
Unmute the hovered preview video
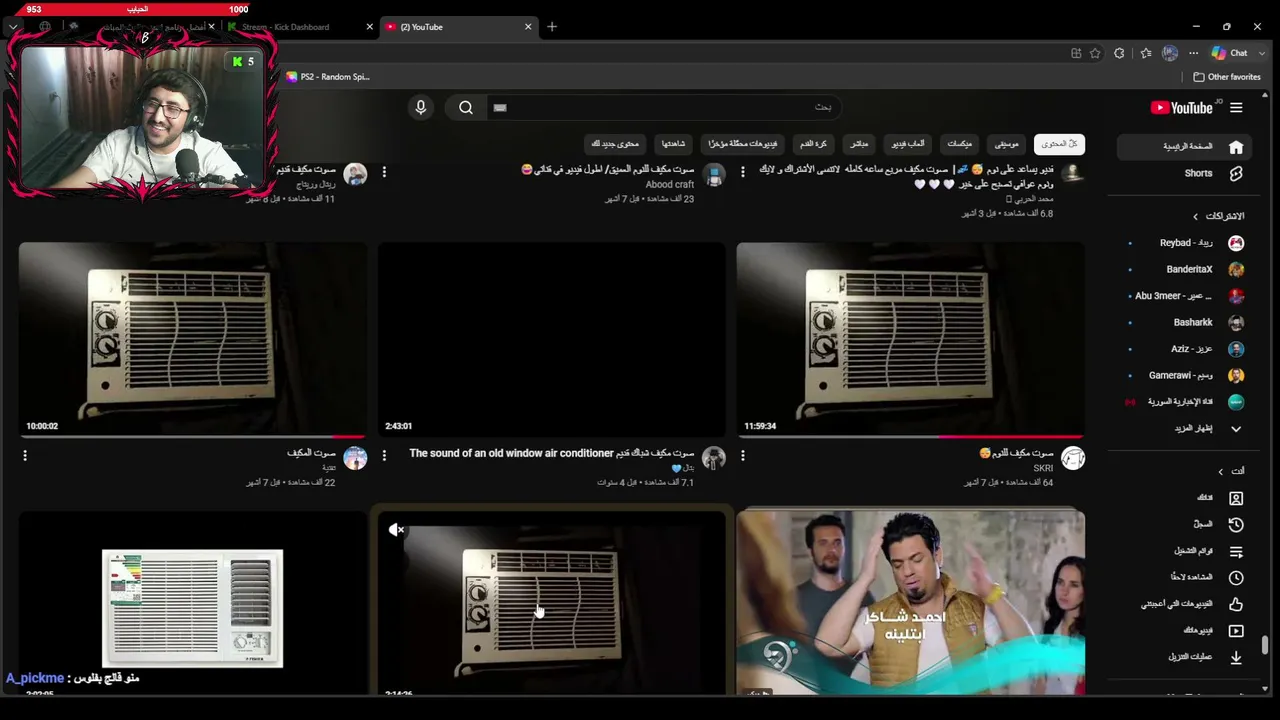click(x=397, y=530)
